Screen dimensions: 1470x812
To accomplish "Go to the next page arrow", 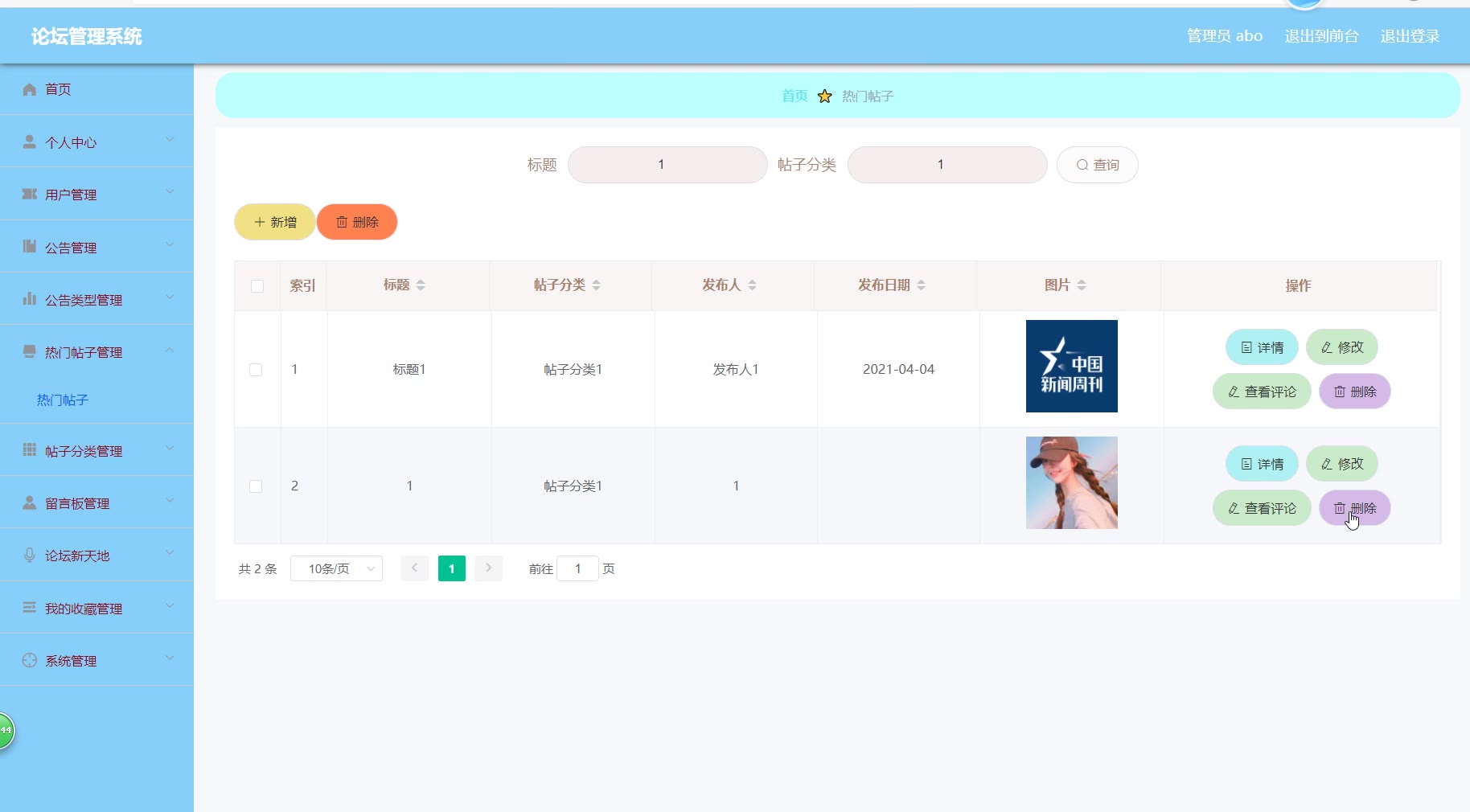I will click(488, 568).
